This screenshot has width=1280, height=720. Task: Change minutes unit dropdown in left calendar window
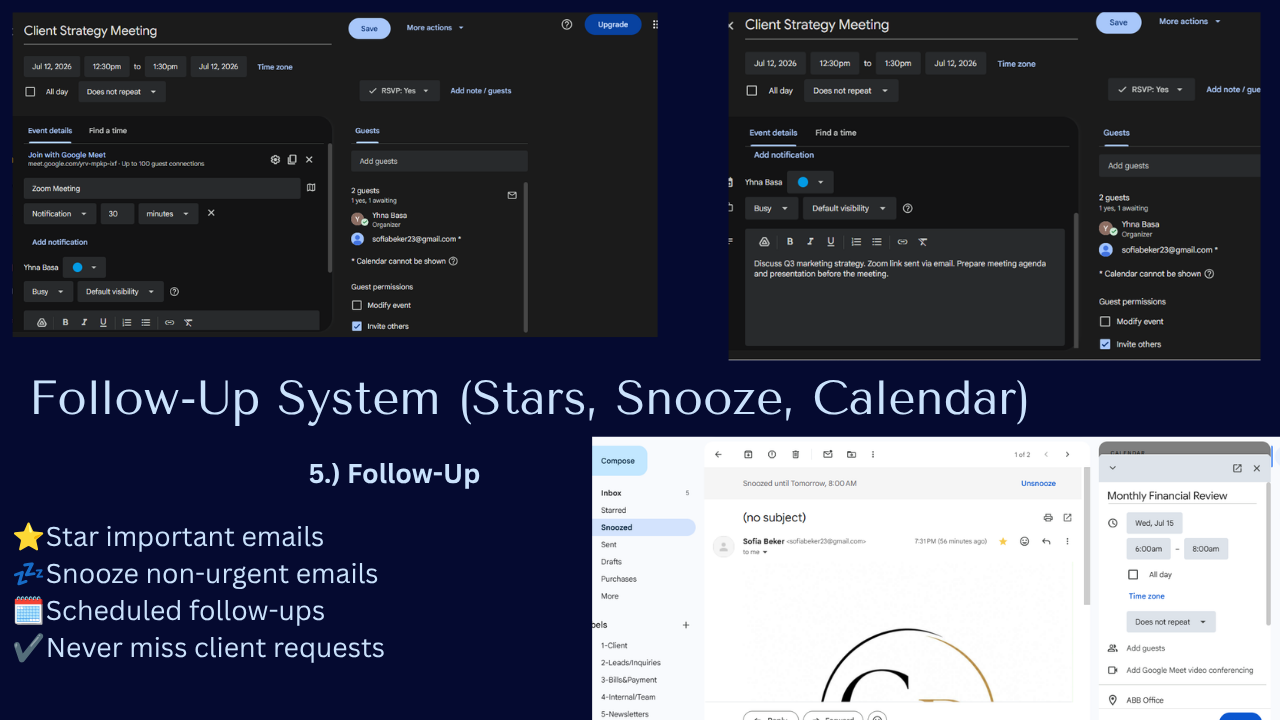pyautogui.click(x=168, y=213)
